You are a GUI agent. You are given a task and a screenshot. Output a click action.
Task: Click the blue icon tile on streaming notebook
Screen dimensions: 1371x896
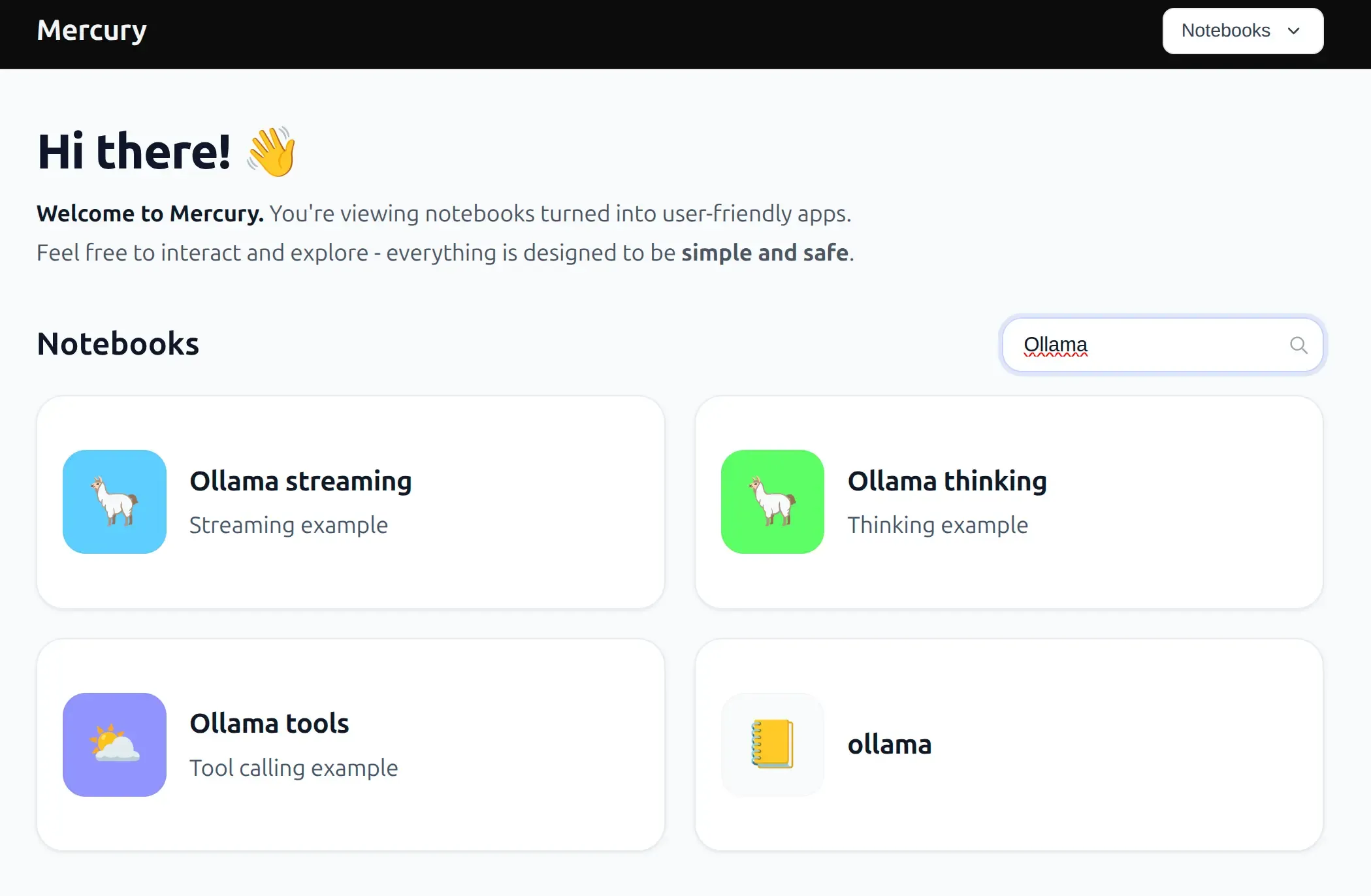(114, 501)
